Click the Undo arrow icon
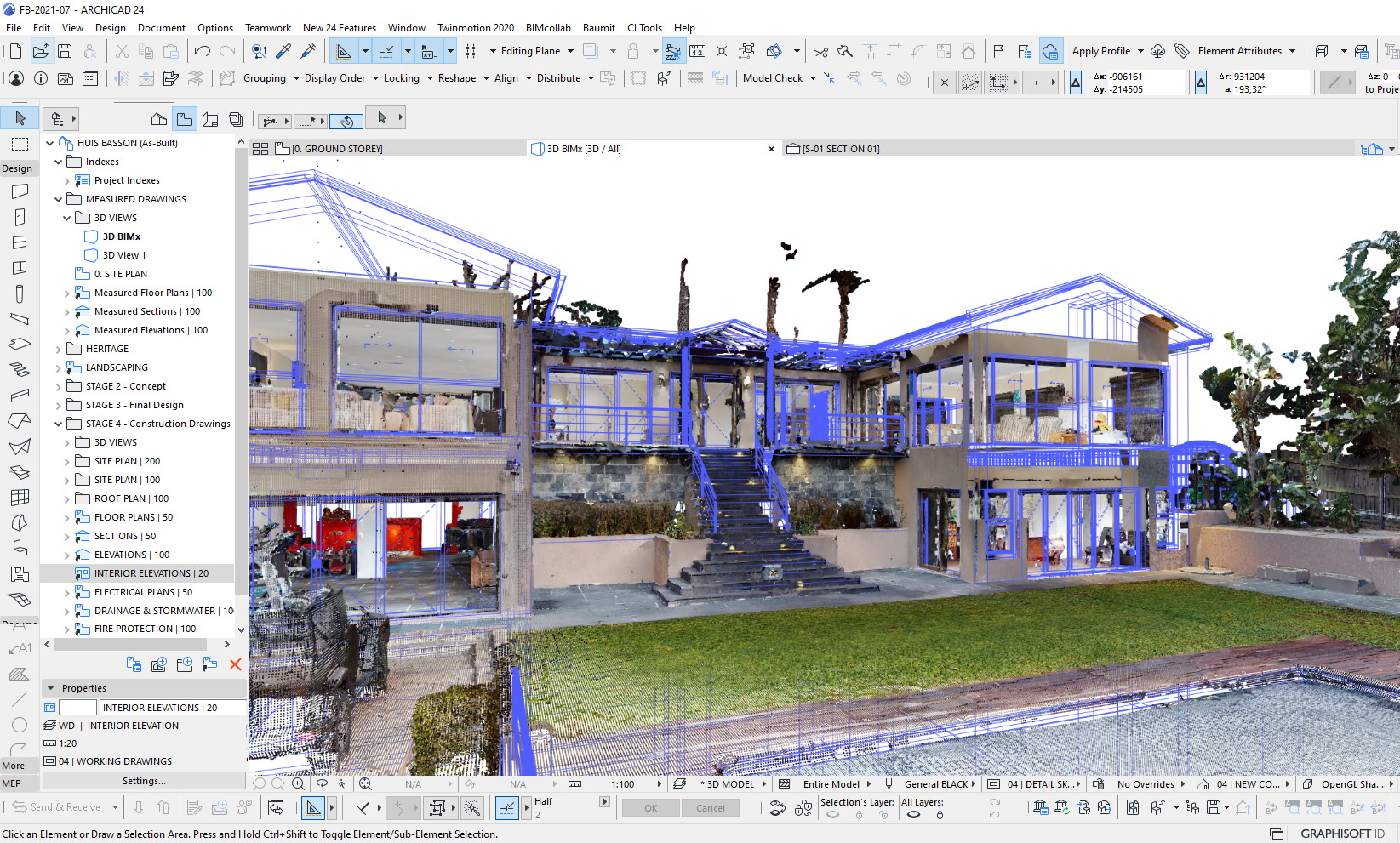Image resolution: width=1400 pixels, height=843 pixels. pyautogui.click(x=202, y=51)
